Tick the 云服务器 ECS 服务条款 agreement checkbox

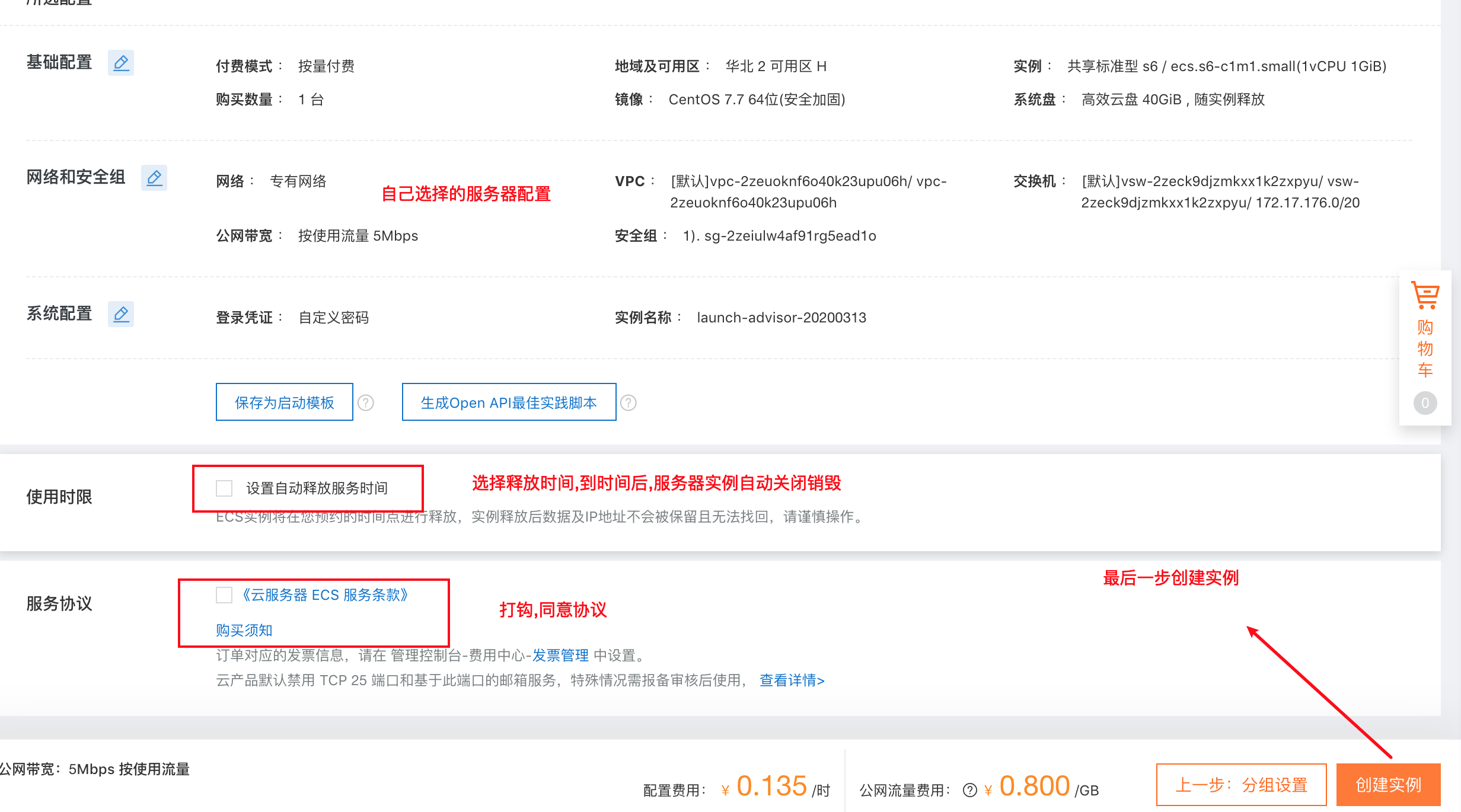click(224, 595)
